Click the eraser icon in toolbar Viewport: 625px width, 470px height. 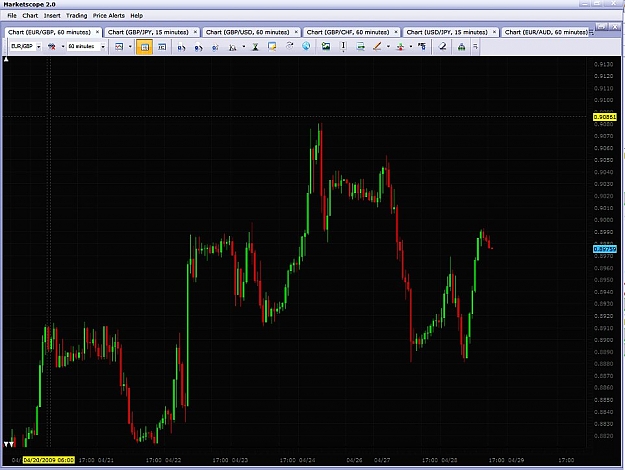tap(442, 47)
